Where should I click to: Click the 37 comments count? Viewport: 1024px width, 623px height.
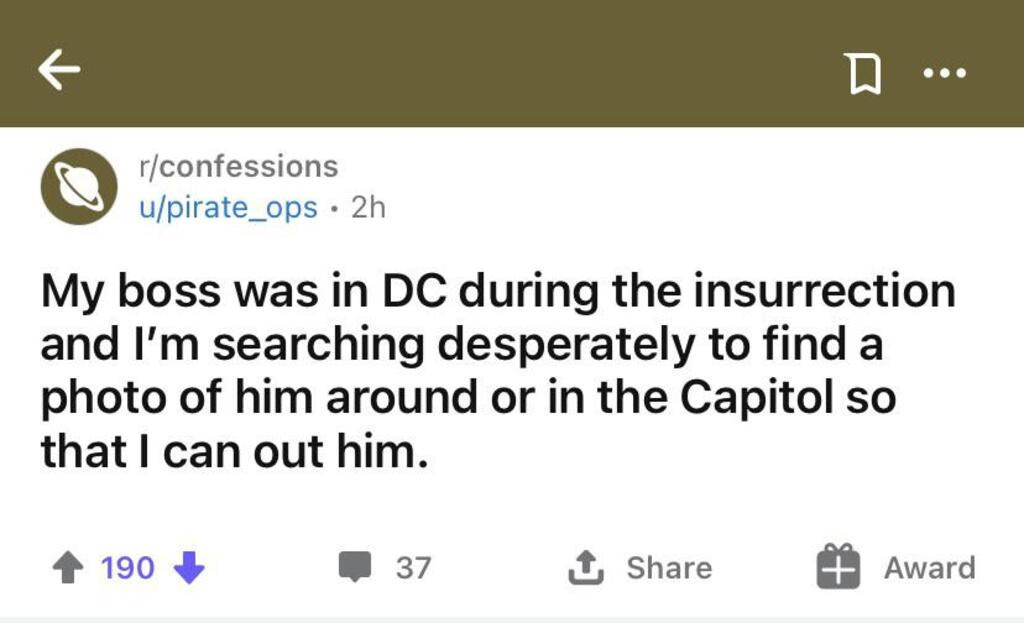click(x=413, y=568)
